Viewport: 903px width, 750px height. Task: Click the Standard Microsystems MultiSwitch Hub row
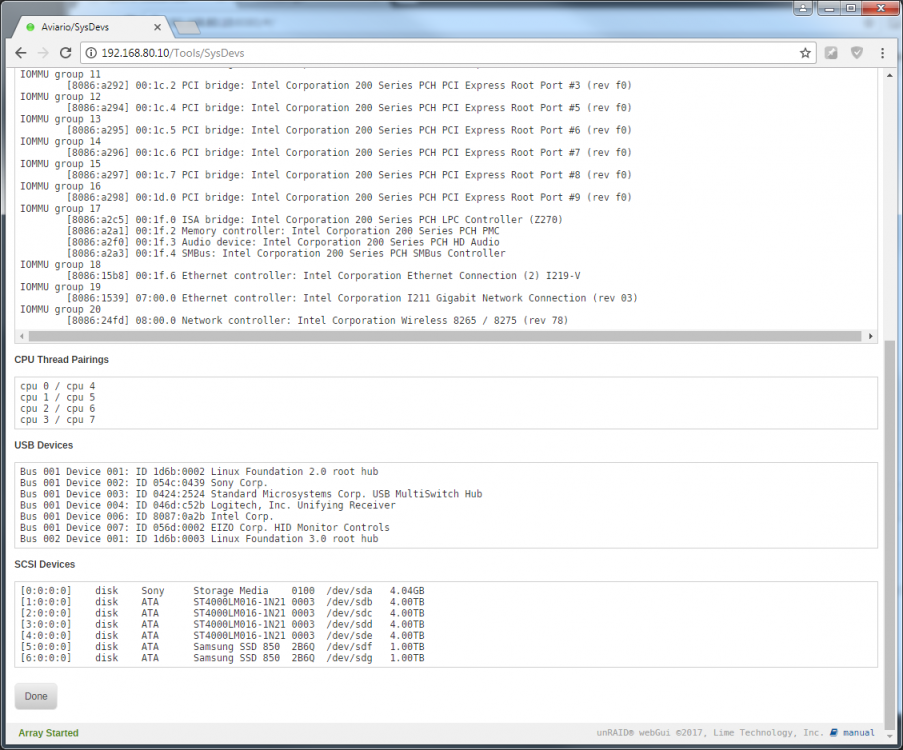(251, 494)
